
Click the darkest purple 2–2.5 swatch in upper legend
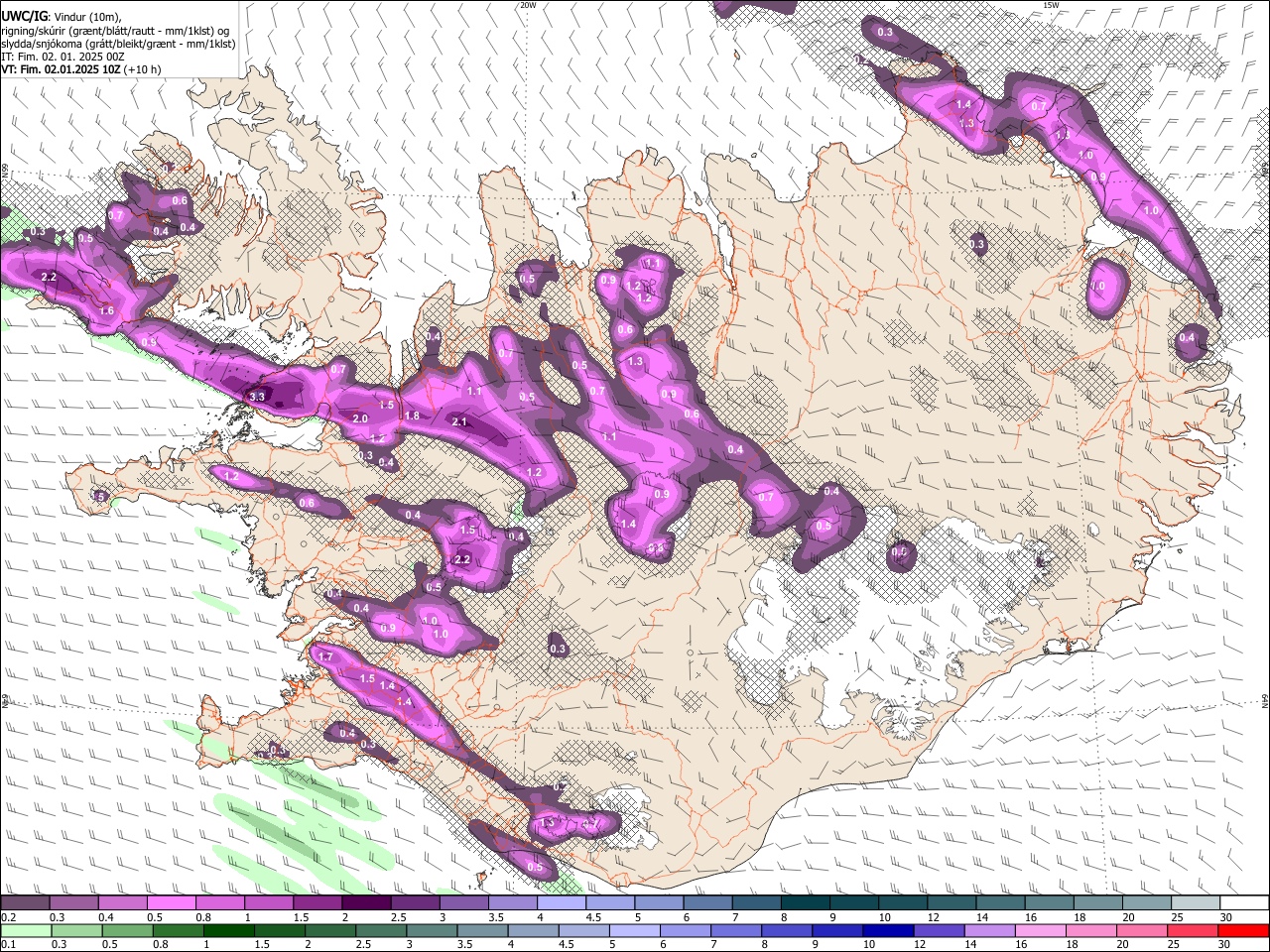tap(366, 903)
